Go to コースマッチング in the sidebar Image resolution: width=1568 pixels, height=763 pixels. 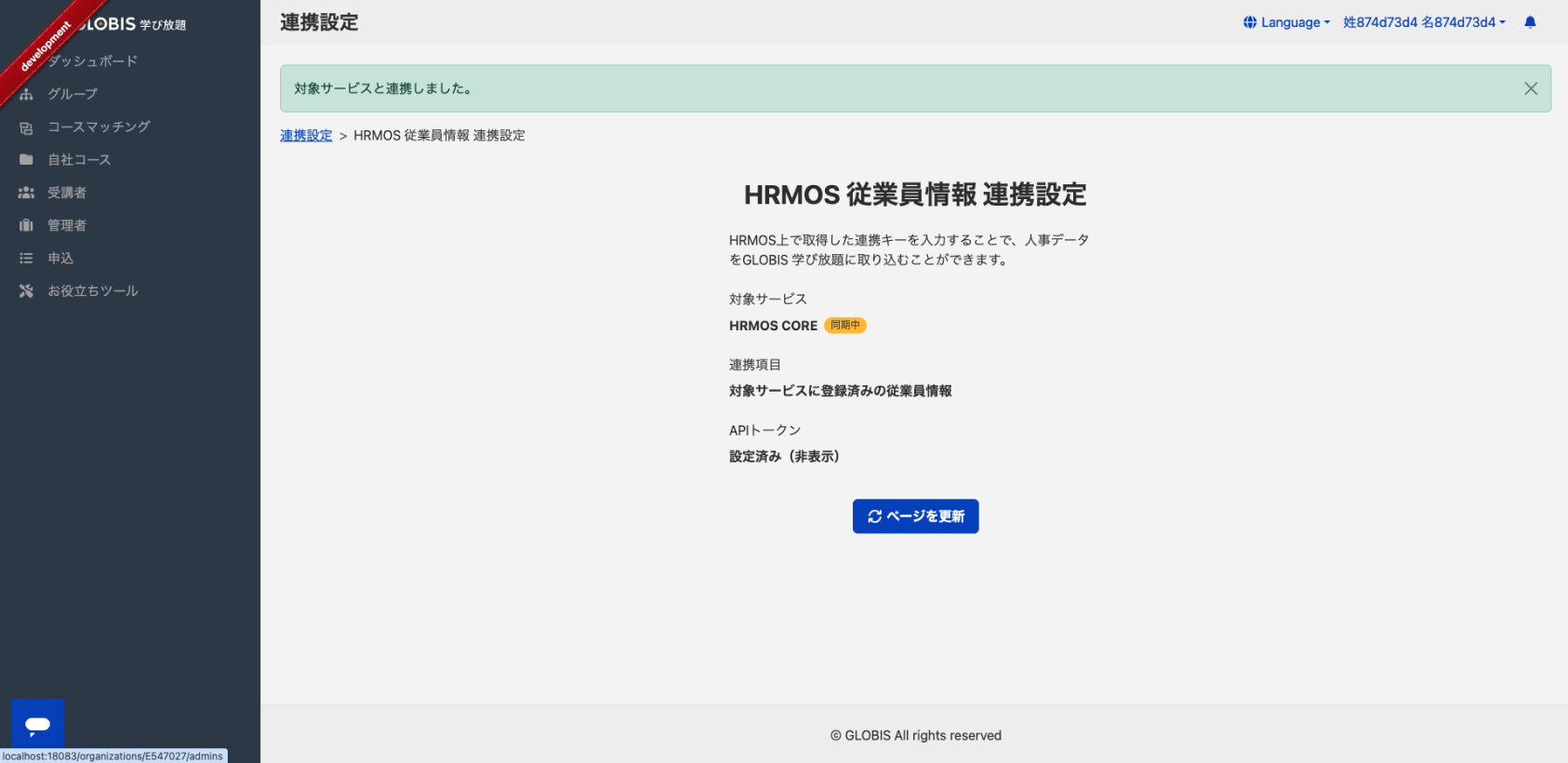coord(99,127)
